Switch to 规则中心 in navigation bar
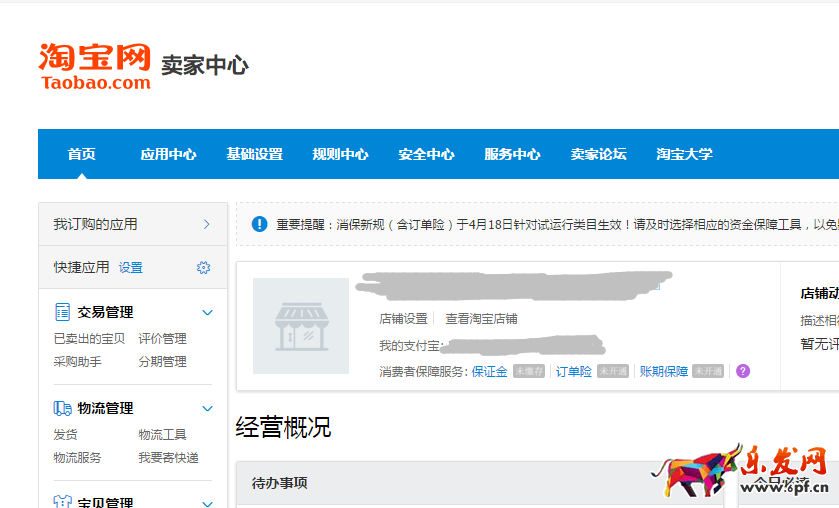Screen dimensions: 839x508 click(340, 154)
